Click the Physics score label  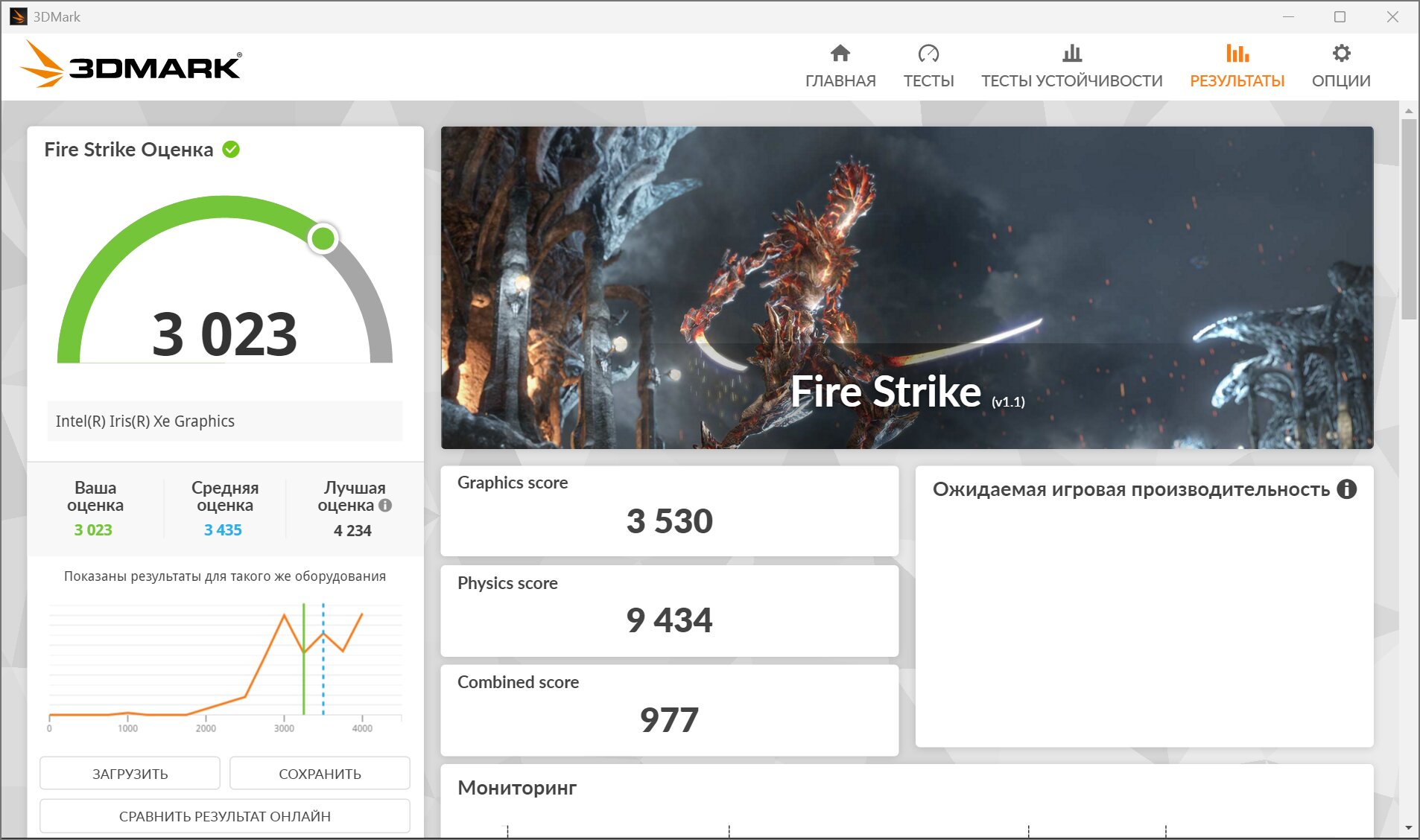click(x=507, y=583)
